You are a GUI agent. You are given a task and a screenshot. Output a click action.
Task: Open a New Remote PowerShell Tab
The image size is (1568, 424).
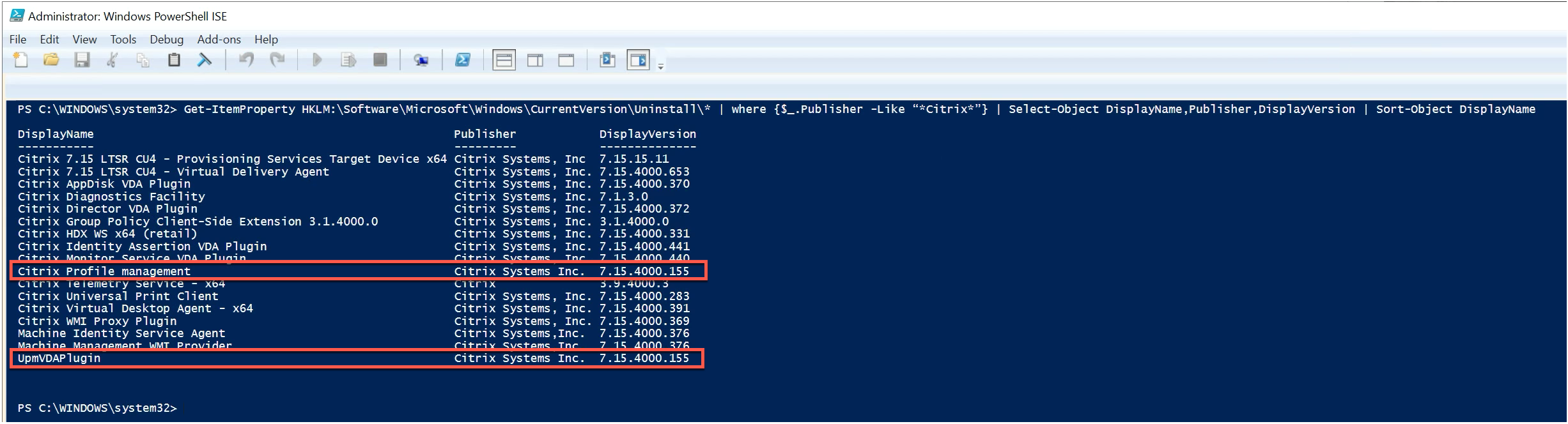tap(421, 60)
